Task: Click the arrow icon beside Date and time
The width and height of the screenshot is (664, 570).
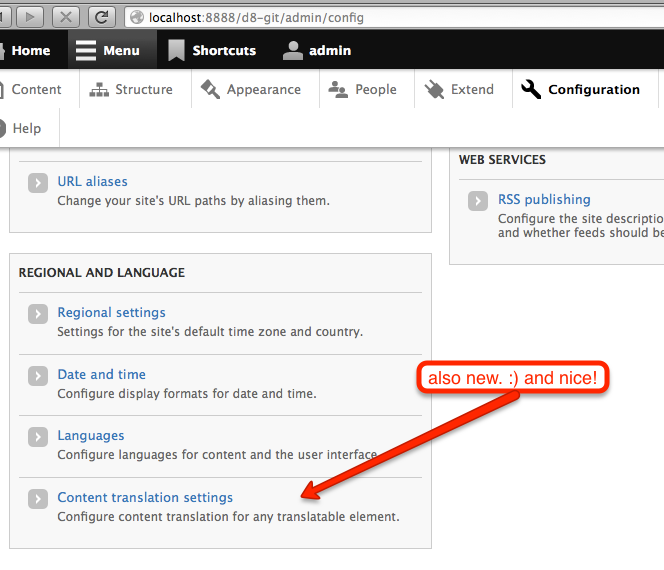Action: pos(38,376)
